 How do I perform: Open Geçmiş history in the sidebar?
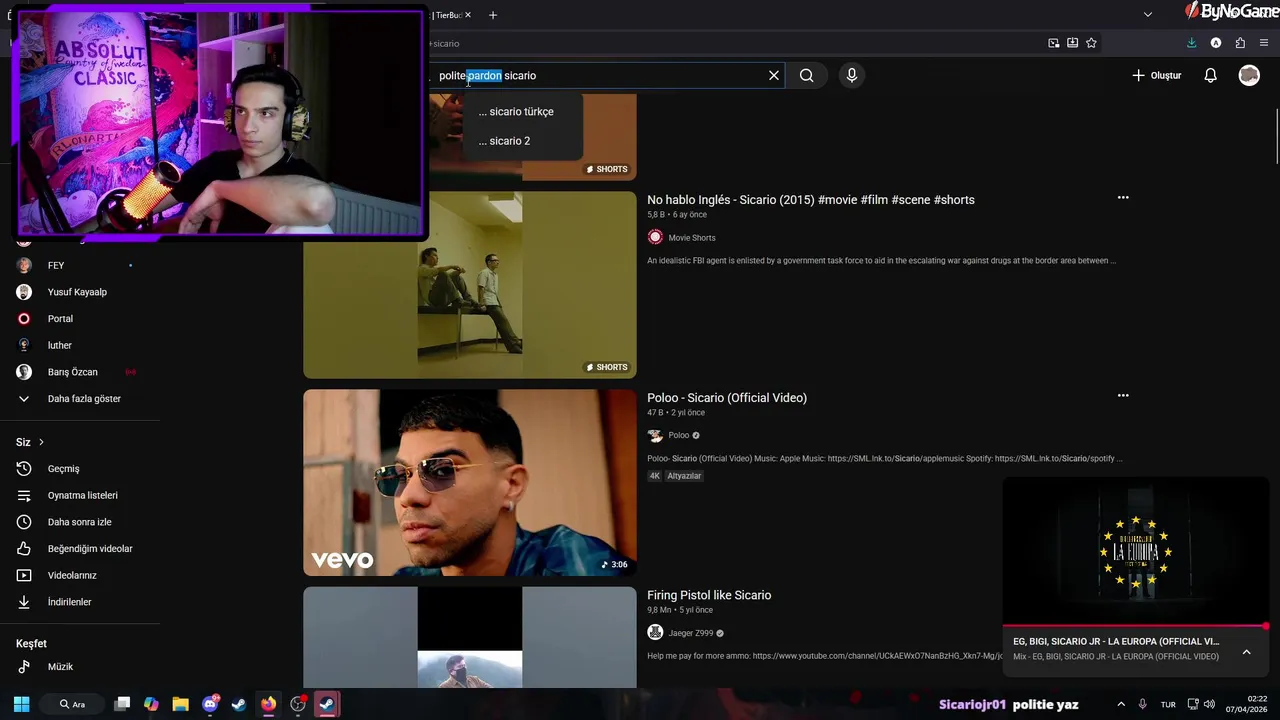pos(80,468)
